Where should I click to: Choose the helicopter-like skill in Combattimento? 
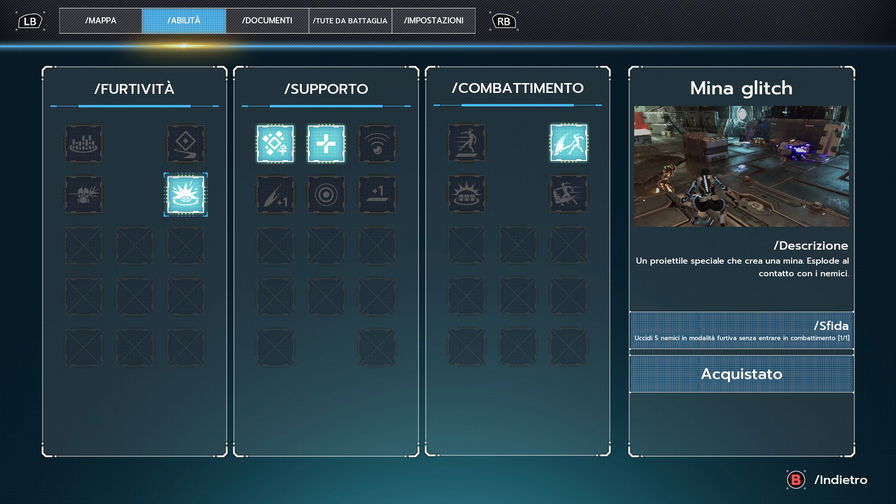pyautogui.click(x=568, y=194)
